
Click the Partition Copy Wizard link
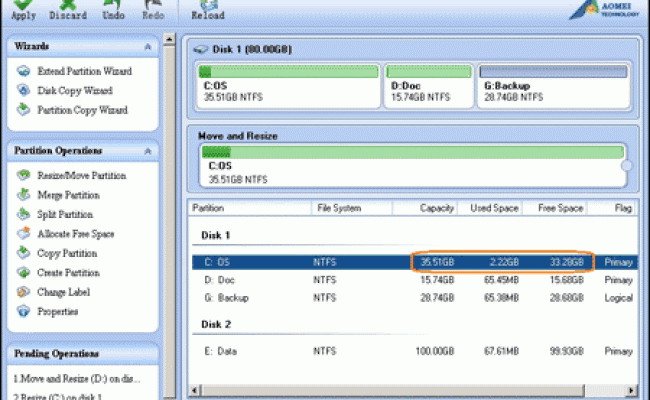(x=82, y=110)
